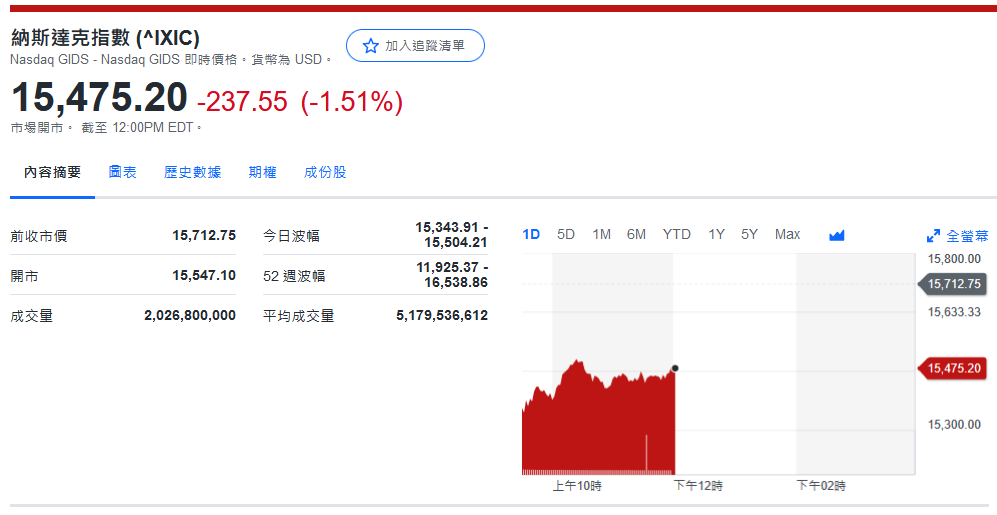
Task: Display the Max chart range
Action: tap(787, 234)
